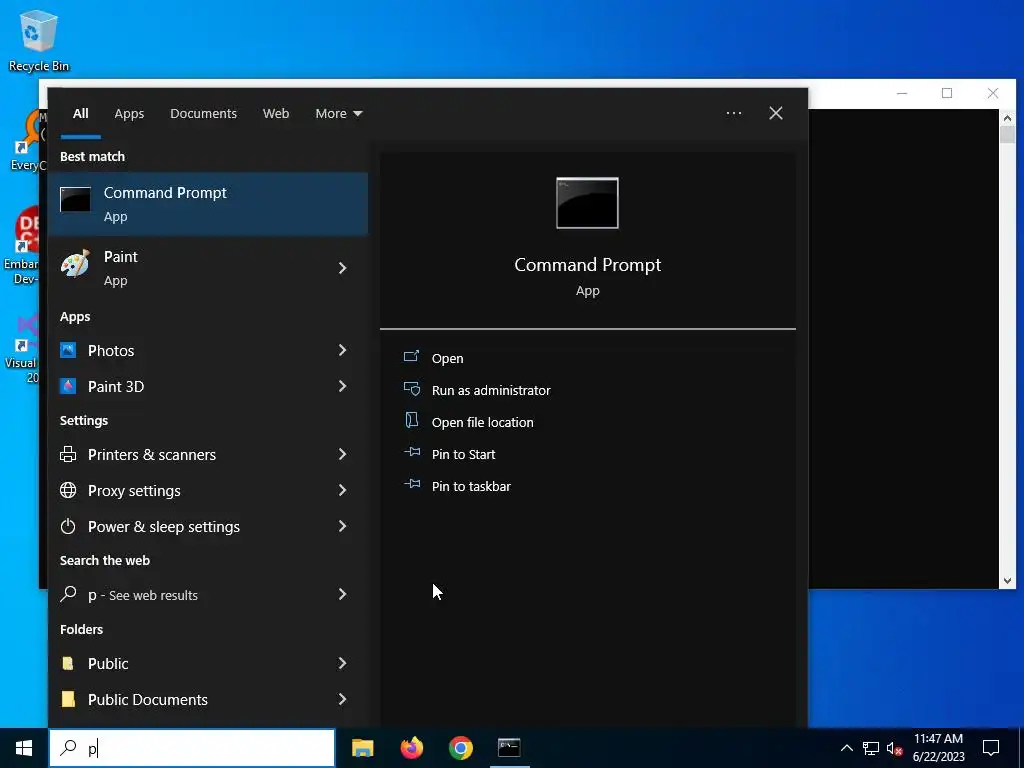Click the large Command Prompt preview icon
The image size is (1024, 768).
tap(587, 203)
